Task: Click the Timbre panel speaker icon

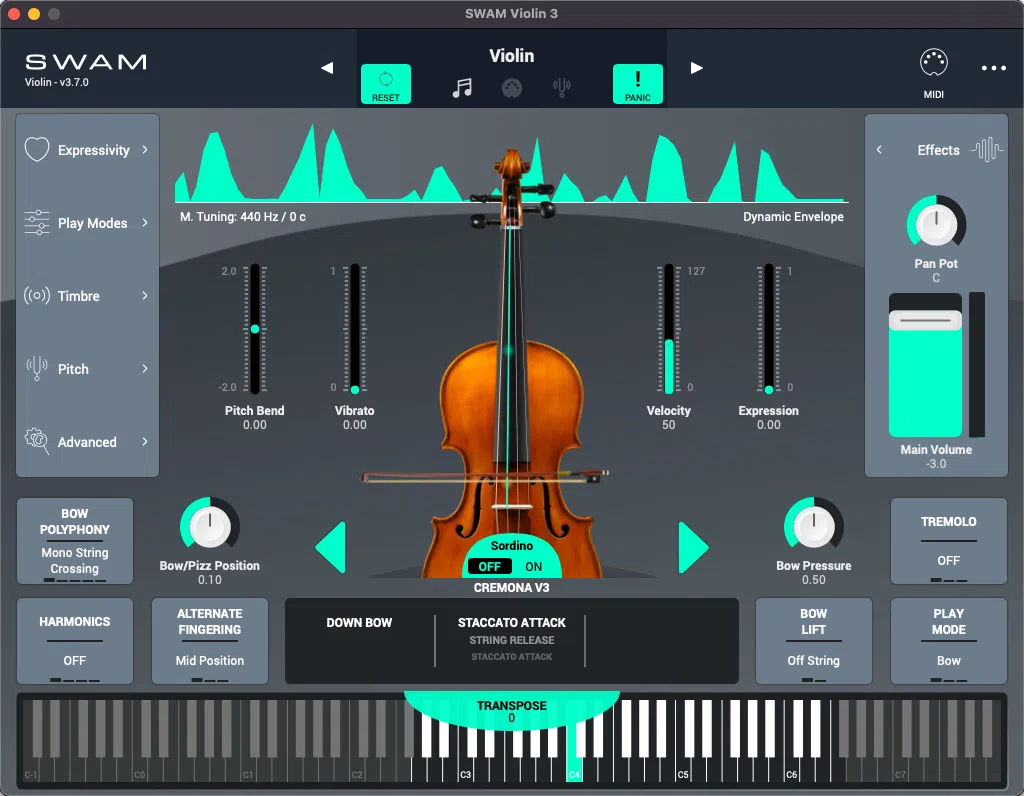Action: click(37, 296)
